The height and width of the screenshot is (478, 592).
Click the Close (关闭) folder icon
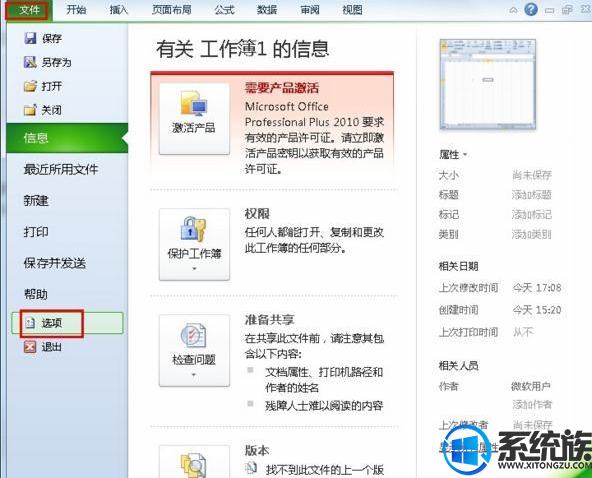(x=30, y=110)
